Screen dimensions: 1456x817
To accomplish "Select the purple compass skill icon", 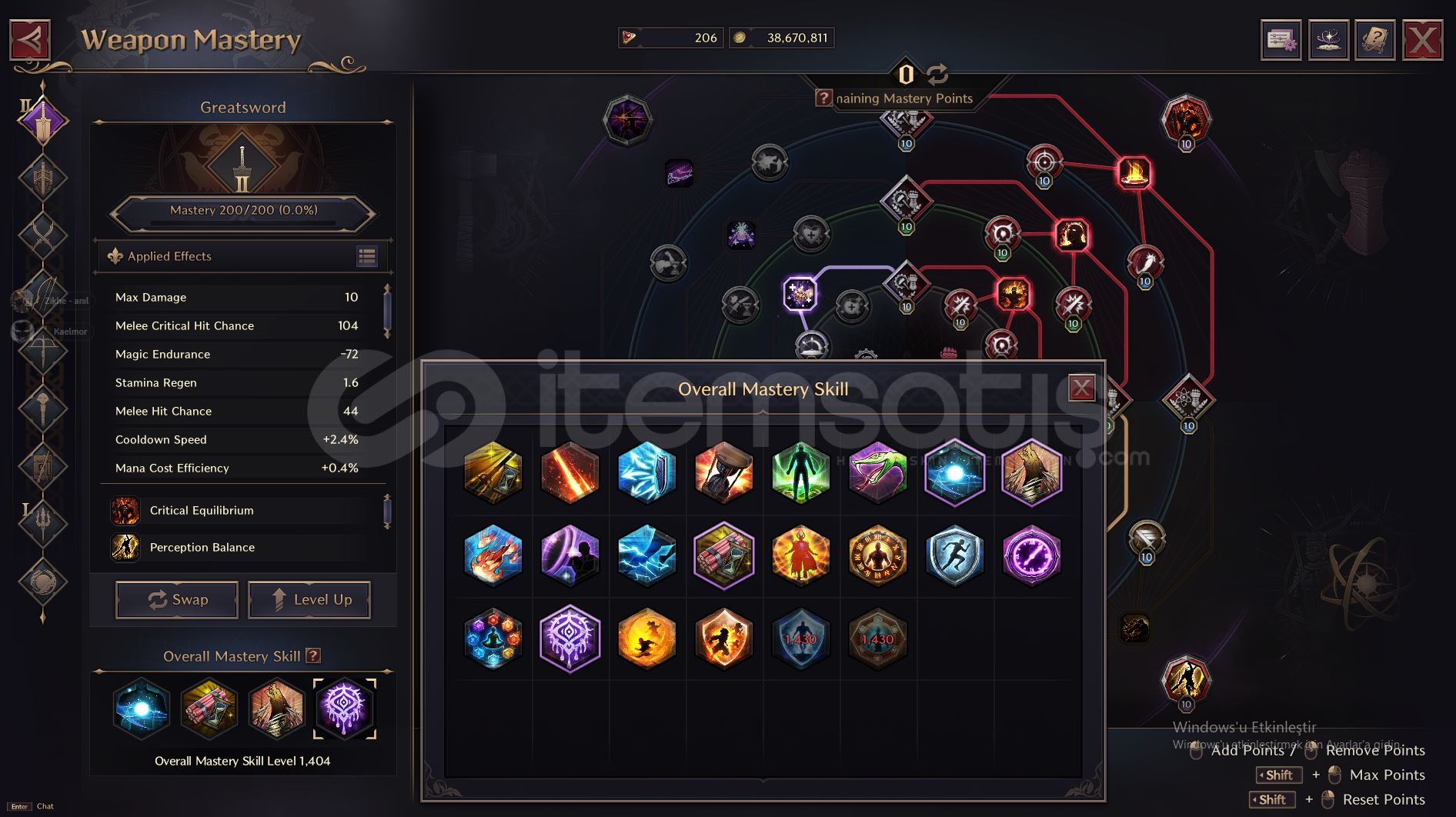I will (1031, 555).
